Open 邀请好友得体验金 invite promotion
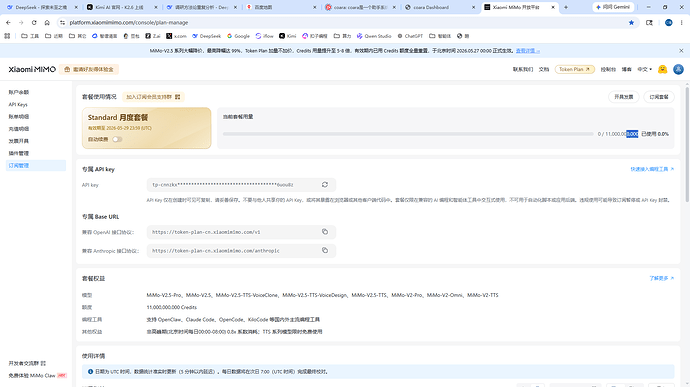690x387 pixels. pyautogui.click(x=89, y=69)
